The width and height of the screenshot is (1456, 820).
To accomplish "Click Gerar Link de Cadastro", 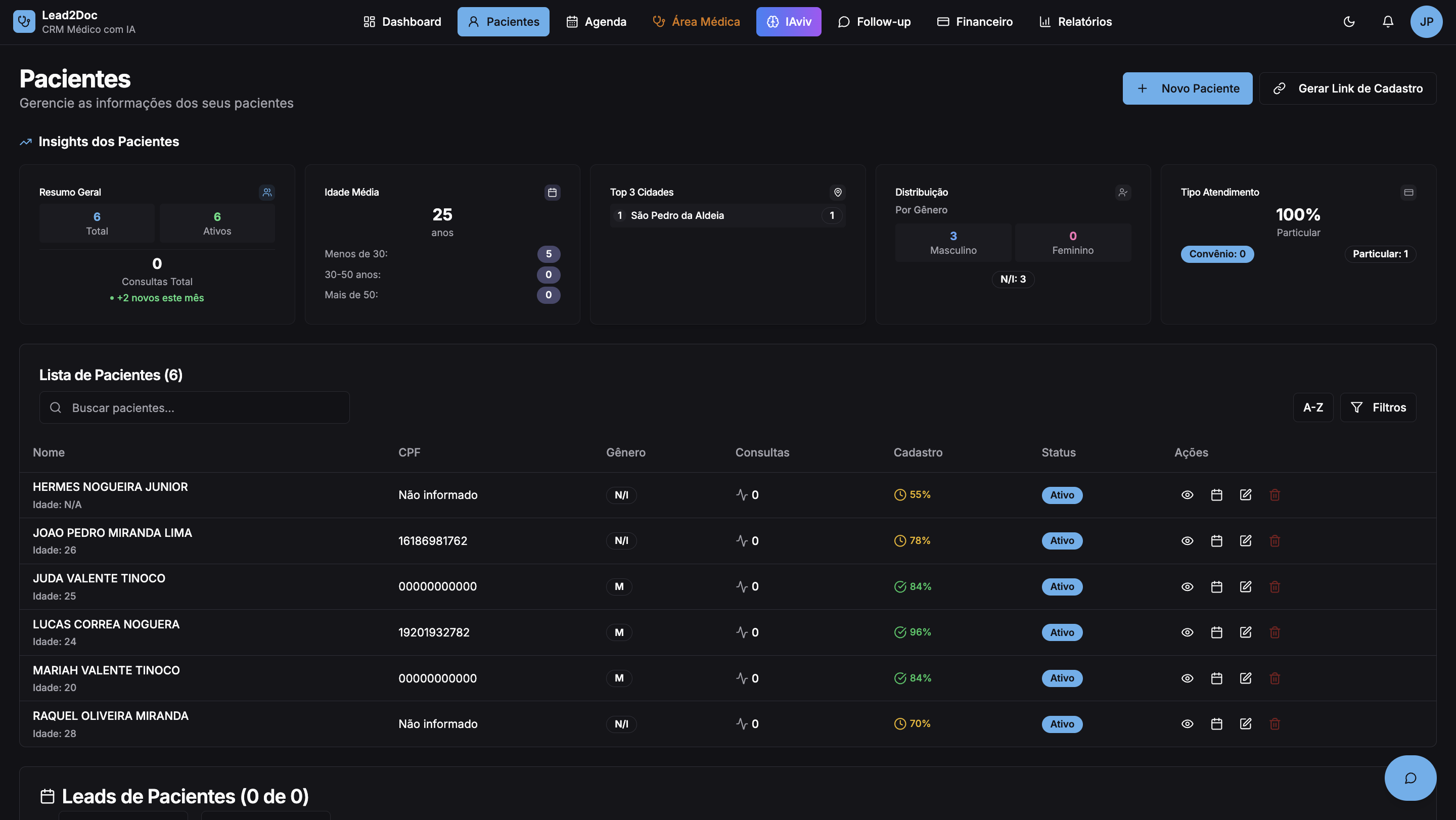I will coord(1347,88).
